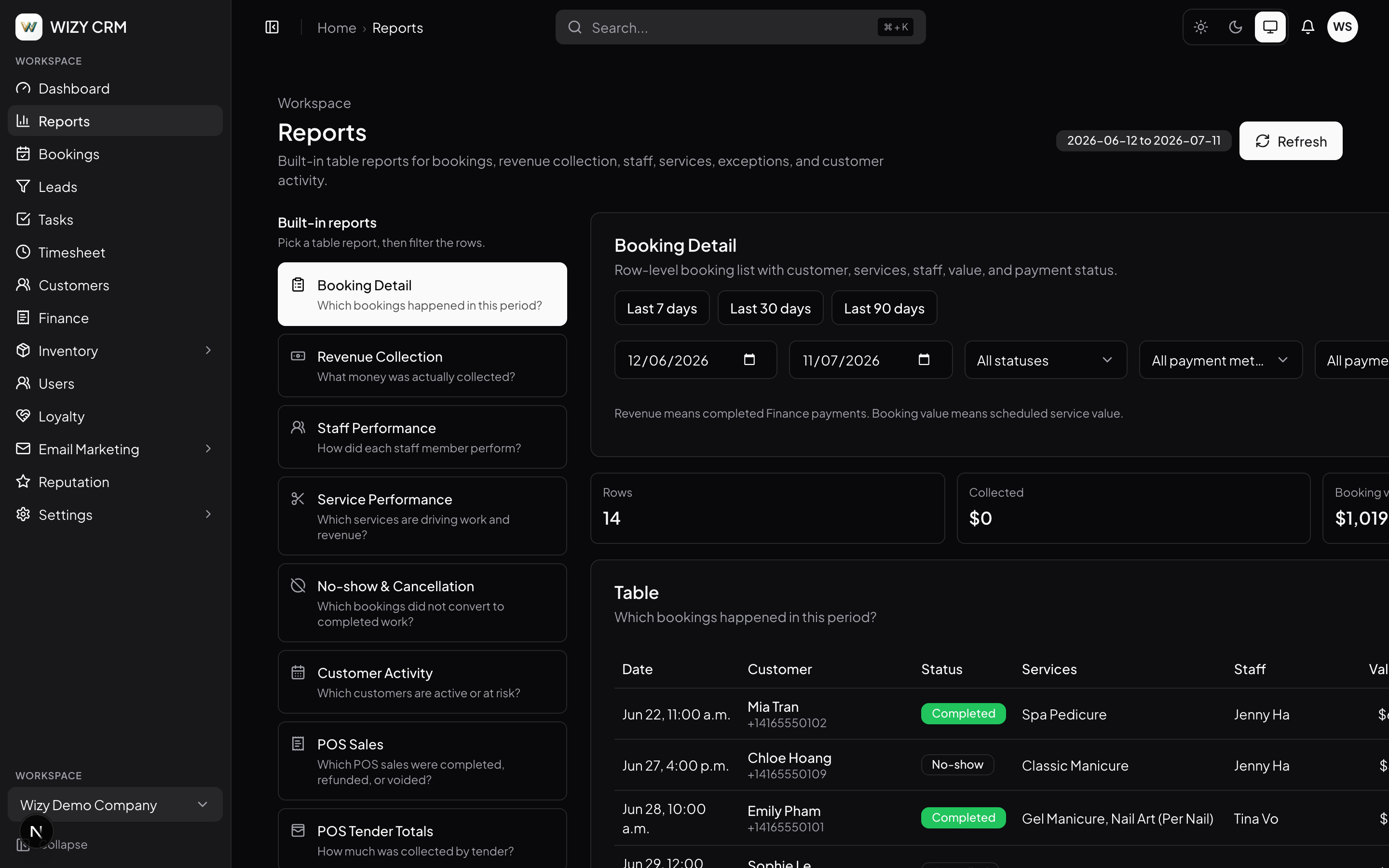Click the Inventory box icon
The image size is (1389, 868).
click(23, 350)
